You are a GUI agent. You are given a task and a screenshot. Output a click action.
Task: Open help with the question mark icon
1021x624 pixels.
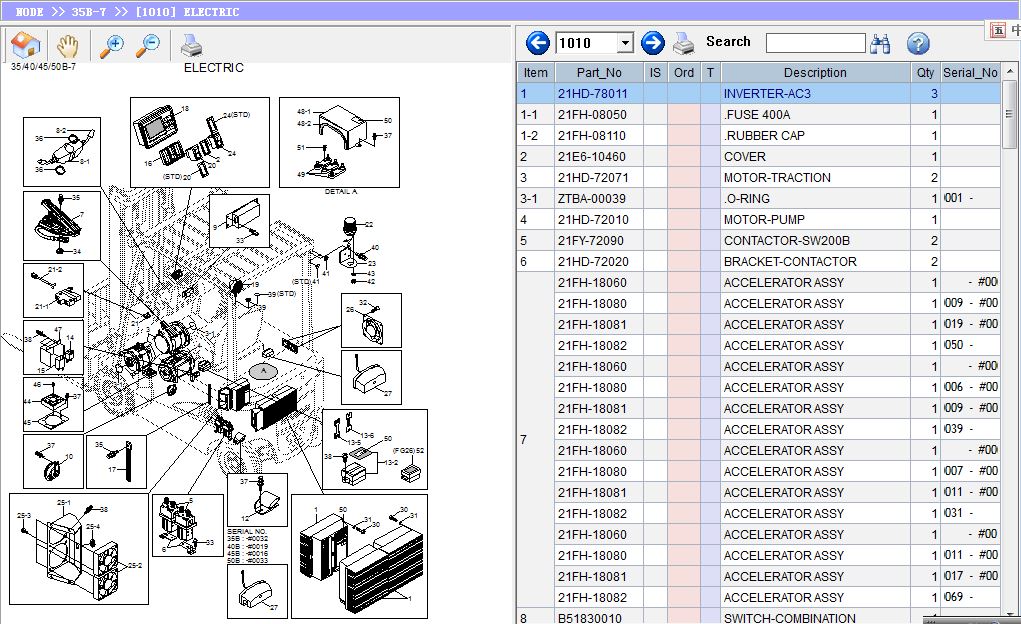(918, 43)
